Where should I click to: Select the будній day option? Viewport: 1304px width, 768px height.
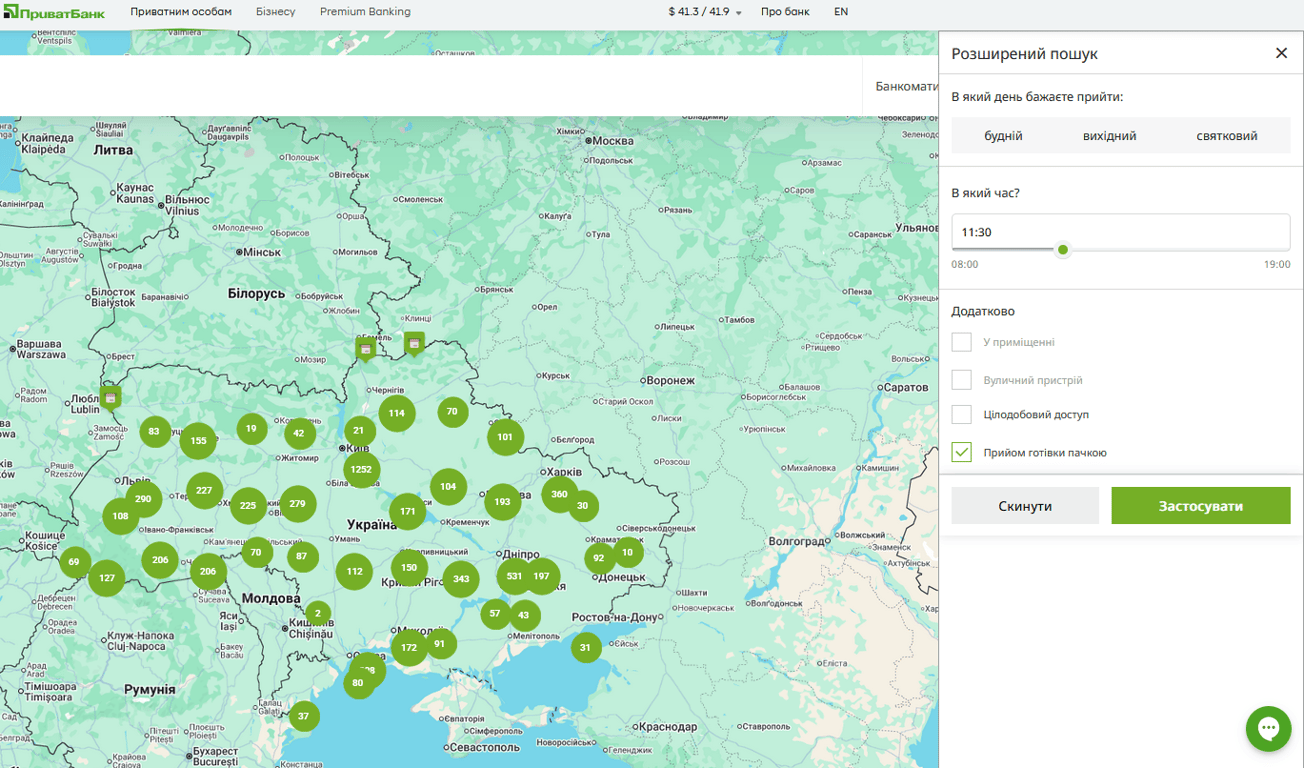pyautogui.click(x=1003, y=136)
